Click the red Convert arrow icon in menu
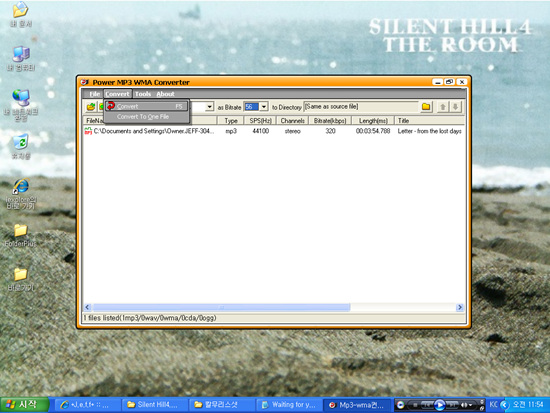The image size is (550, 413). 111,105
